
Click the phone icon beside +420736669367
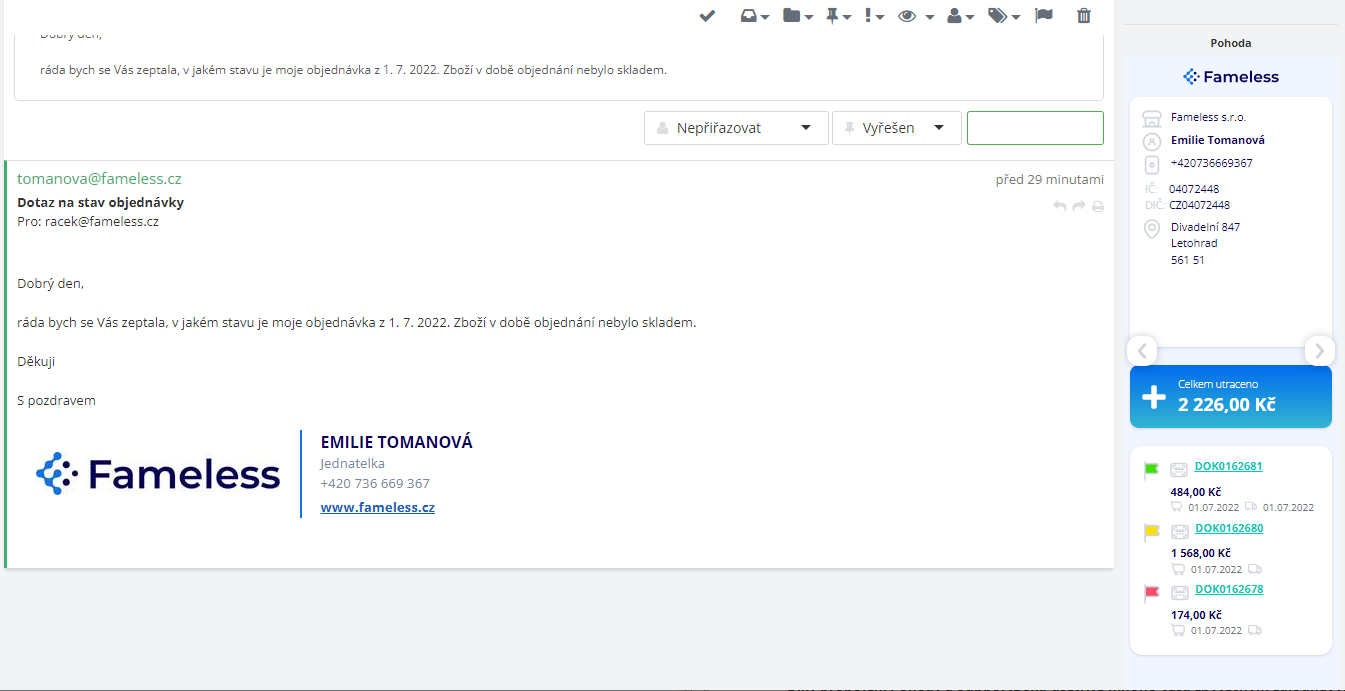pos(1151,164)
